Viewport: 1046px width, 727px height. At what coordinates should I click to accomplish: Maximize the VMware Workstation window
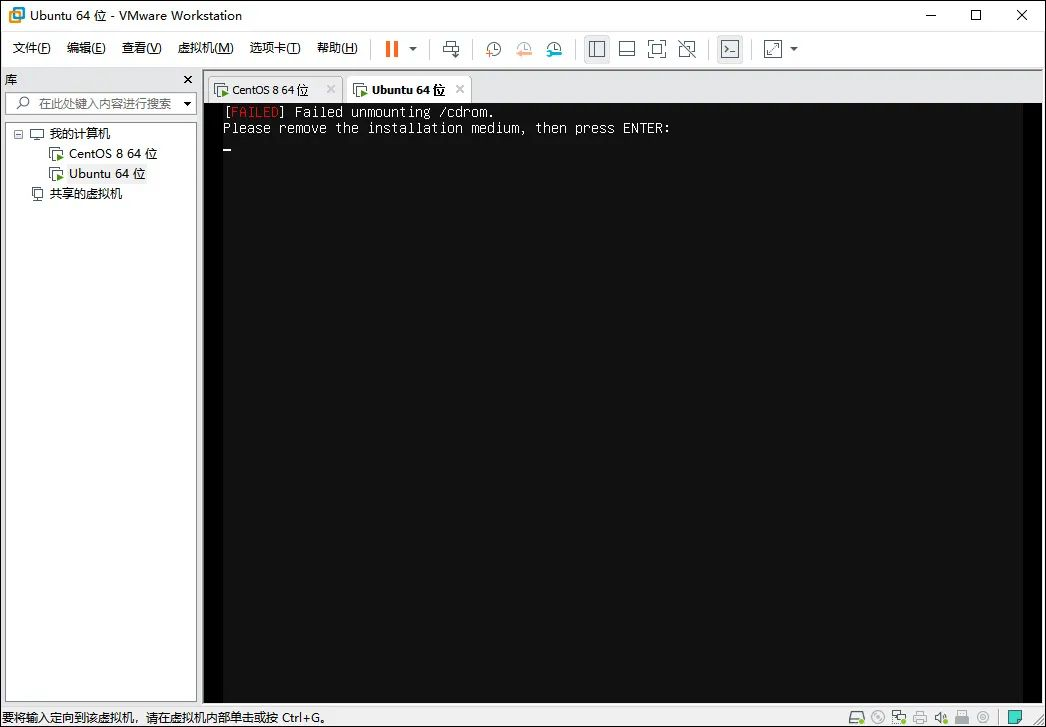pos(976,15)
